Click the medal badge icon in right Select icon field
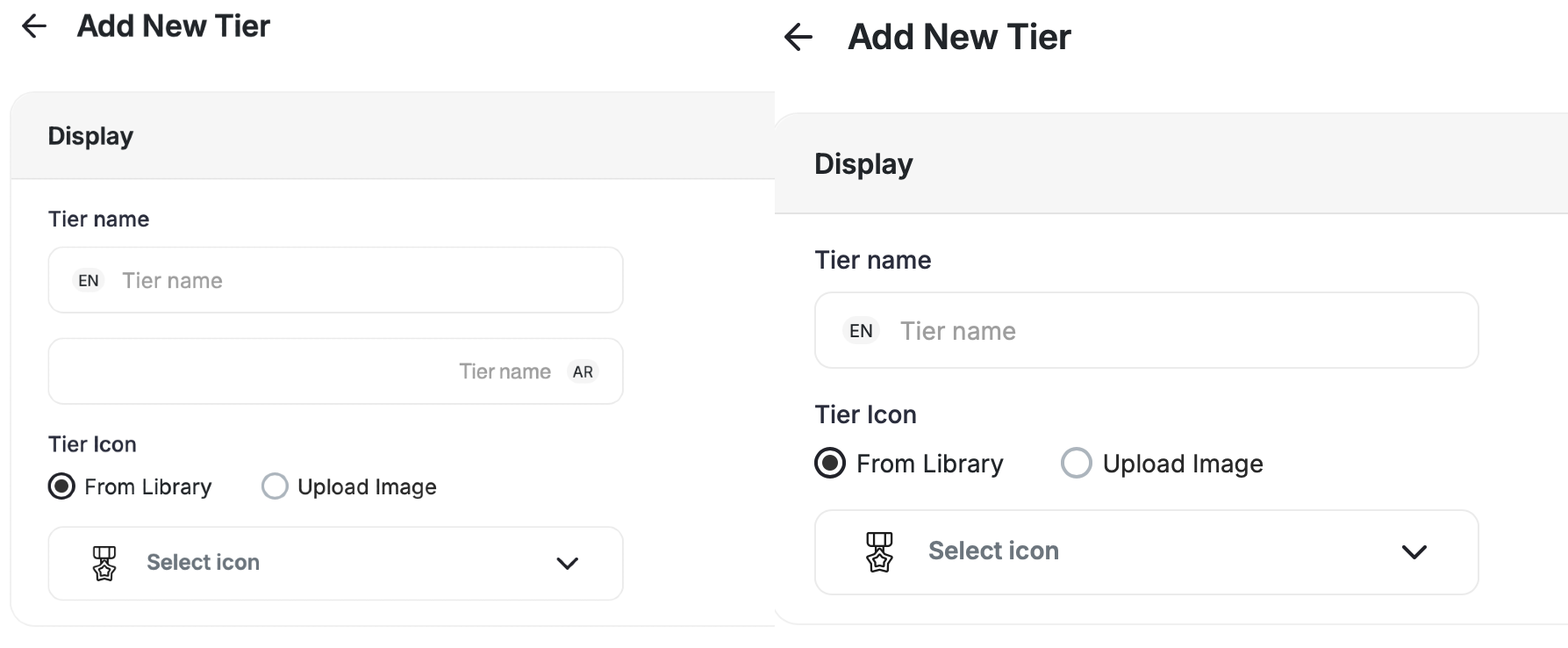1568x648 pixels. [x=880, y=551]
